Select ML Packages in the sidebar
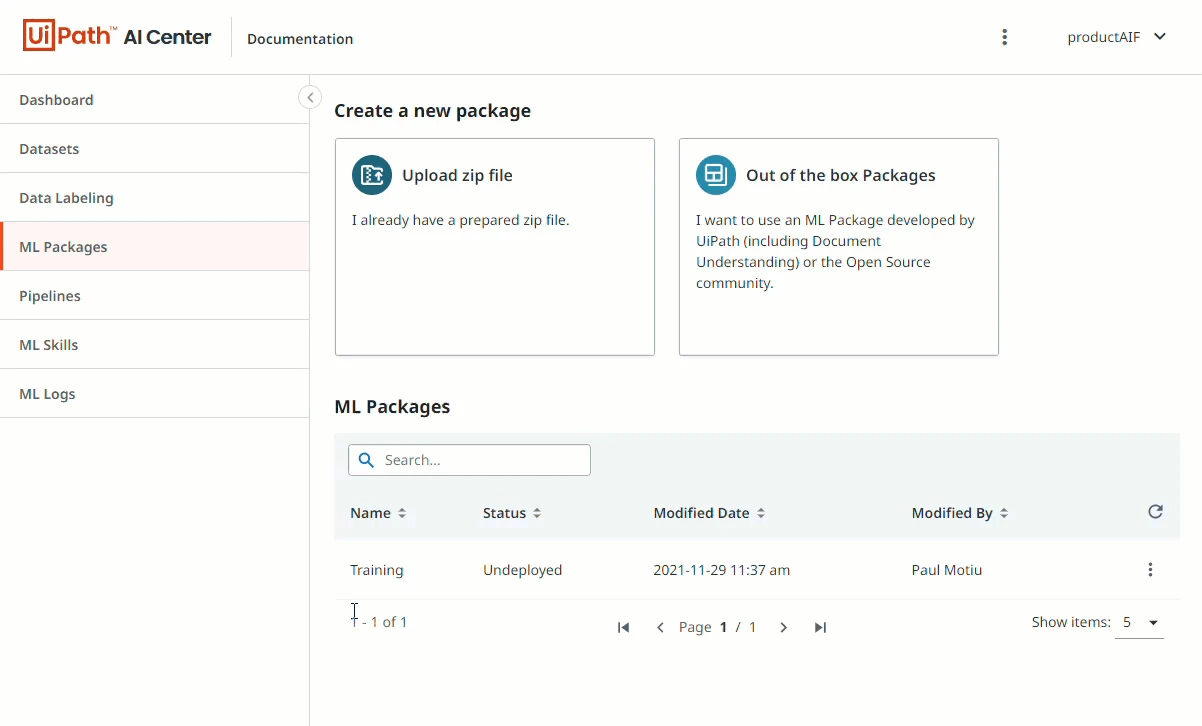 pyautogui.click(x=155, y=247)
